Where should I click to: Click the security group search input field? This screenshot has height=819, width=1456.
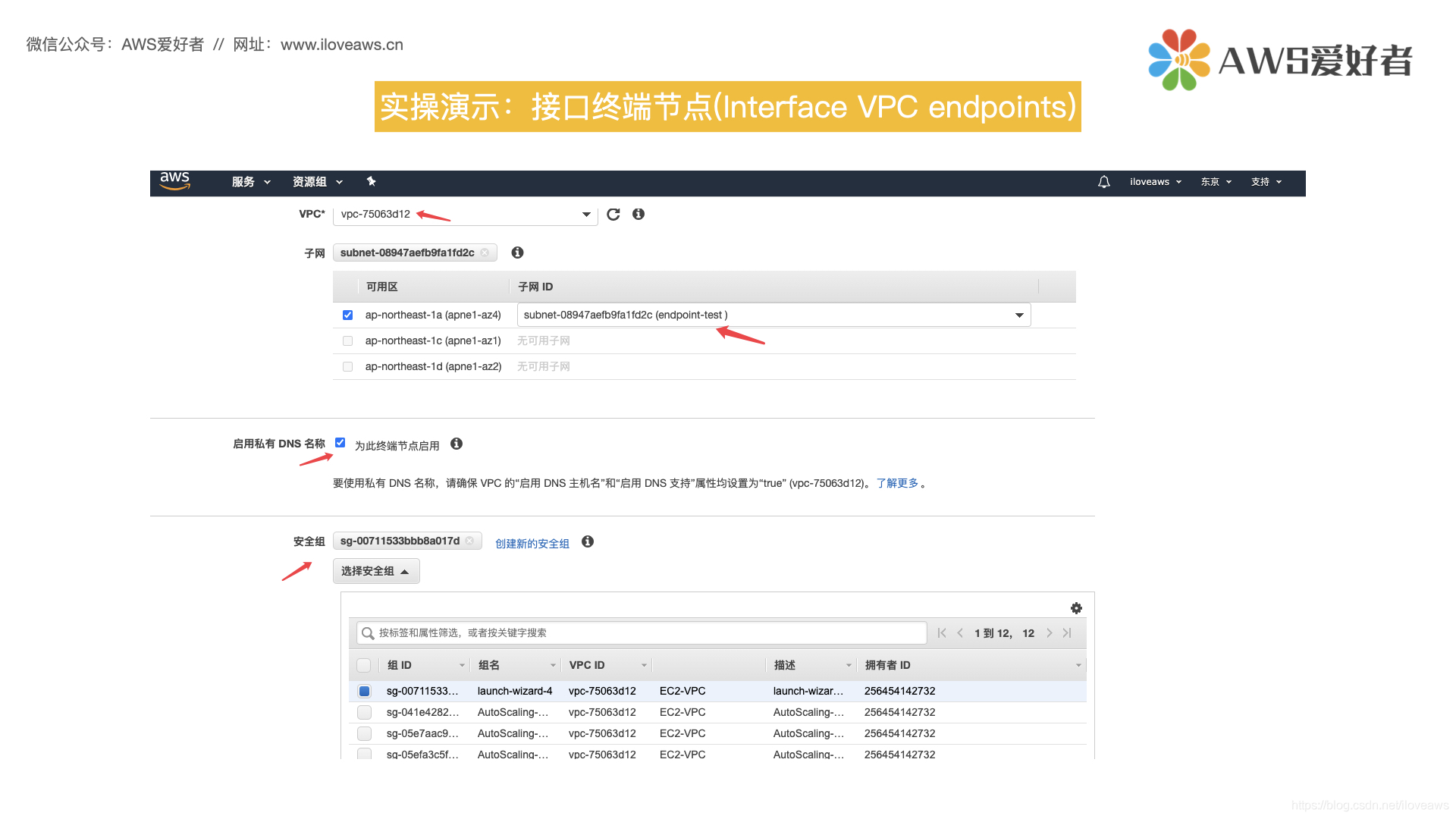coord(645,632)
